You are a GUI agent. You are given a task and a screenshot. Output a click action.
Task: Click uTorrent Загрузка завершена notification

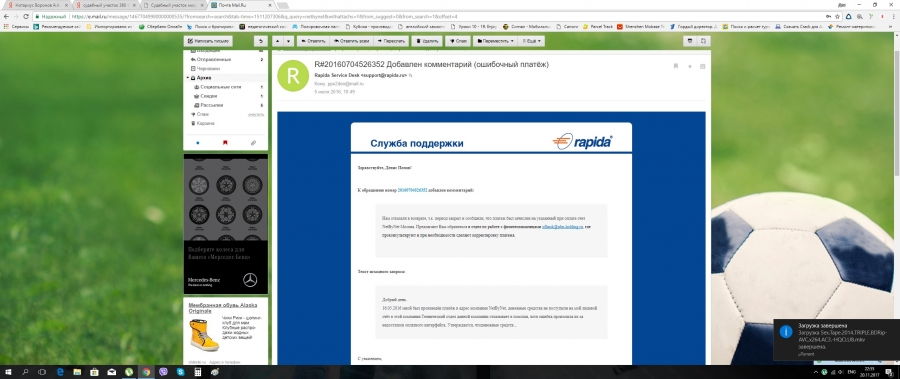(x=836, y=341)
